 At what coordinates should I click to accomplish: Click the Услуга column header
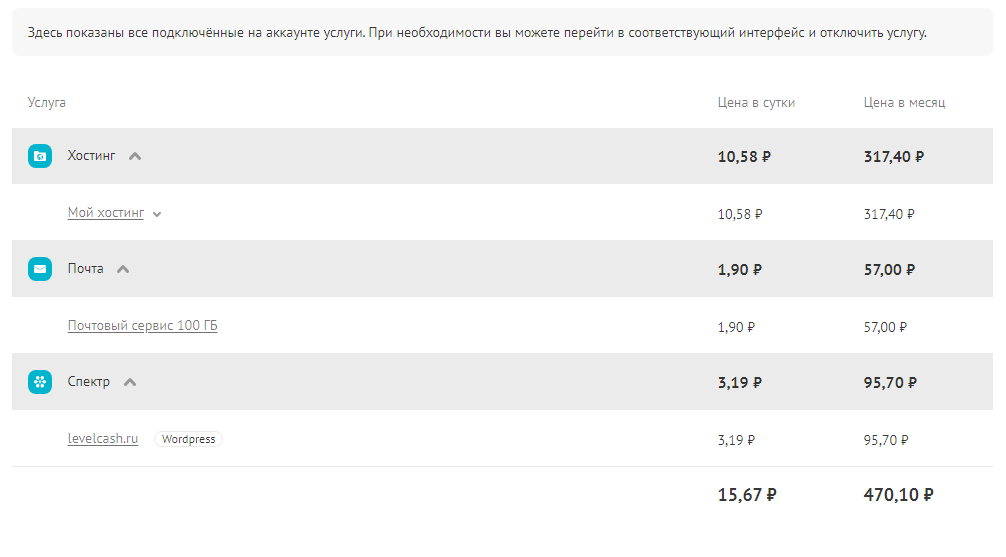[x=47, y=103]
